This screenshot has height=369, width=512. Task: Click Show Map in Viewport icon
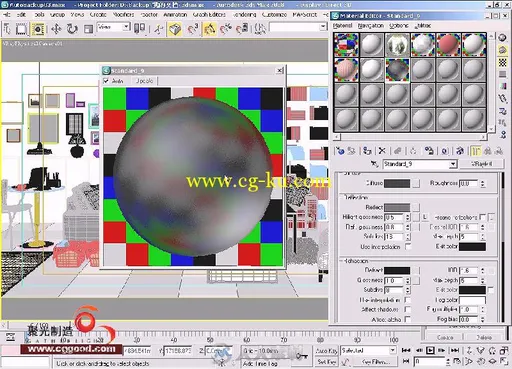[x=460, y=151]
